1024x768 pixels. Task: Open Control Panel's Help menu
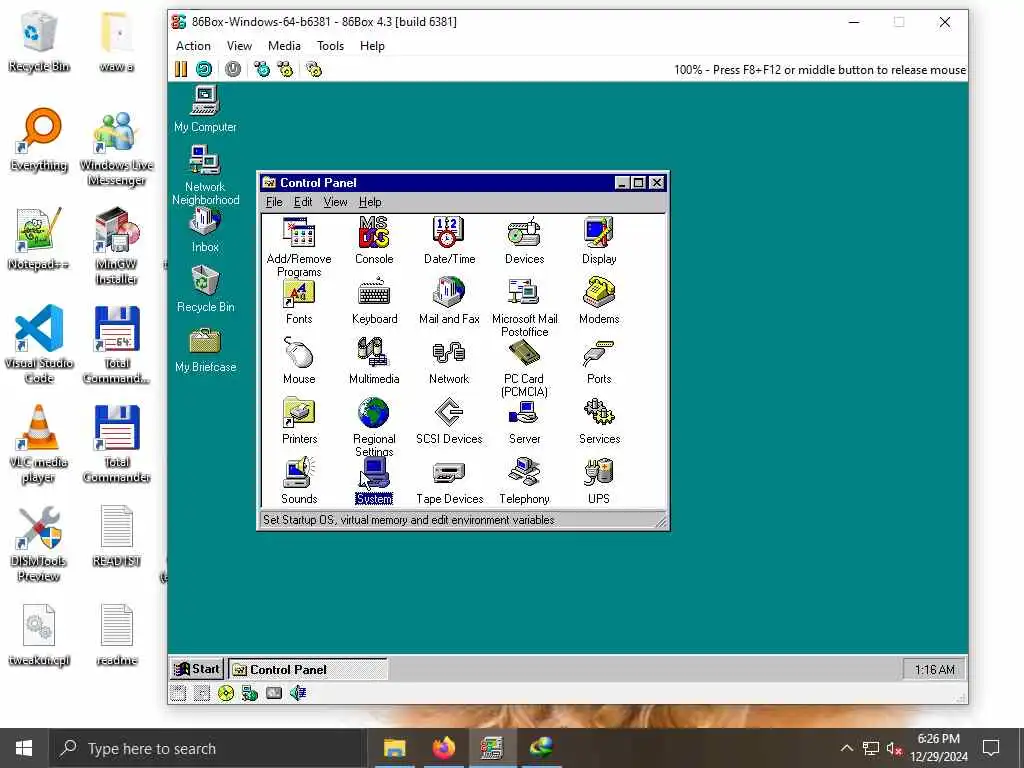[370, 202]
